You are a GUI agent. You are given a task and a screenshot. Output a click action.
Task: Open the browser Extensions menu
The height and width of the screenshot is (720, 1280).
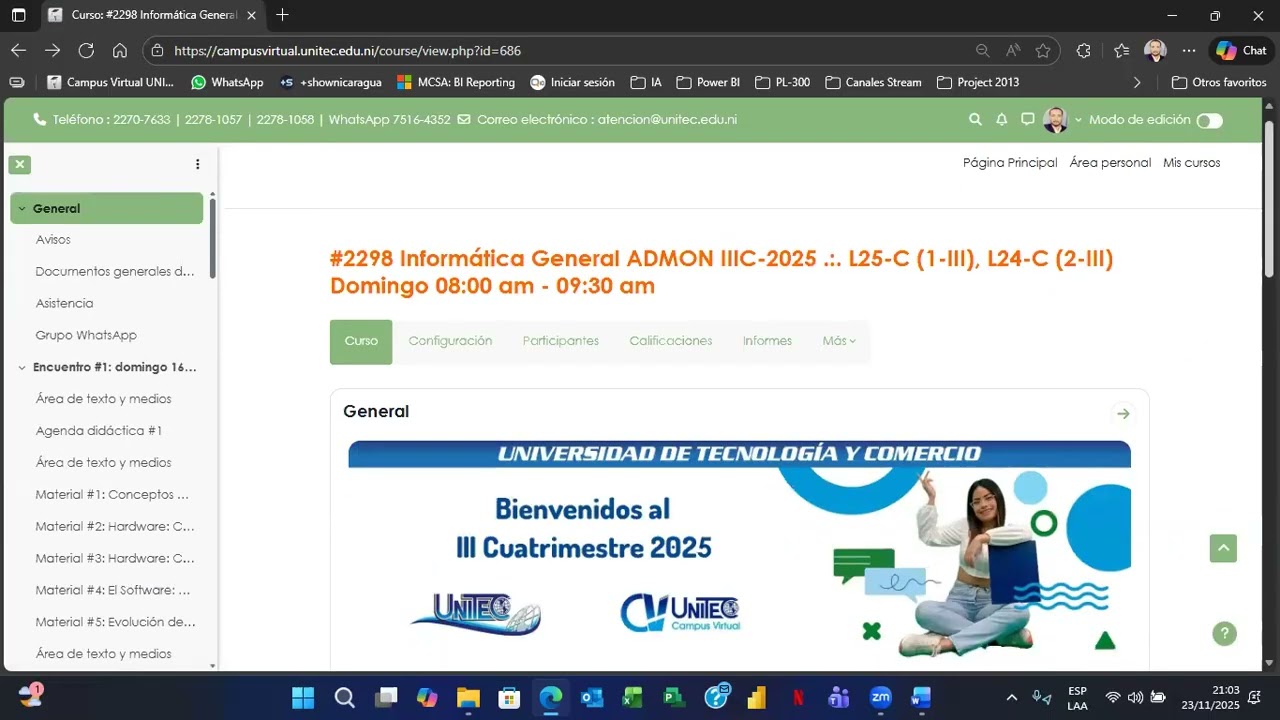pyautogui.click(x=1083, y=50)
